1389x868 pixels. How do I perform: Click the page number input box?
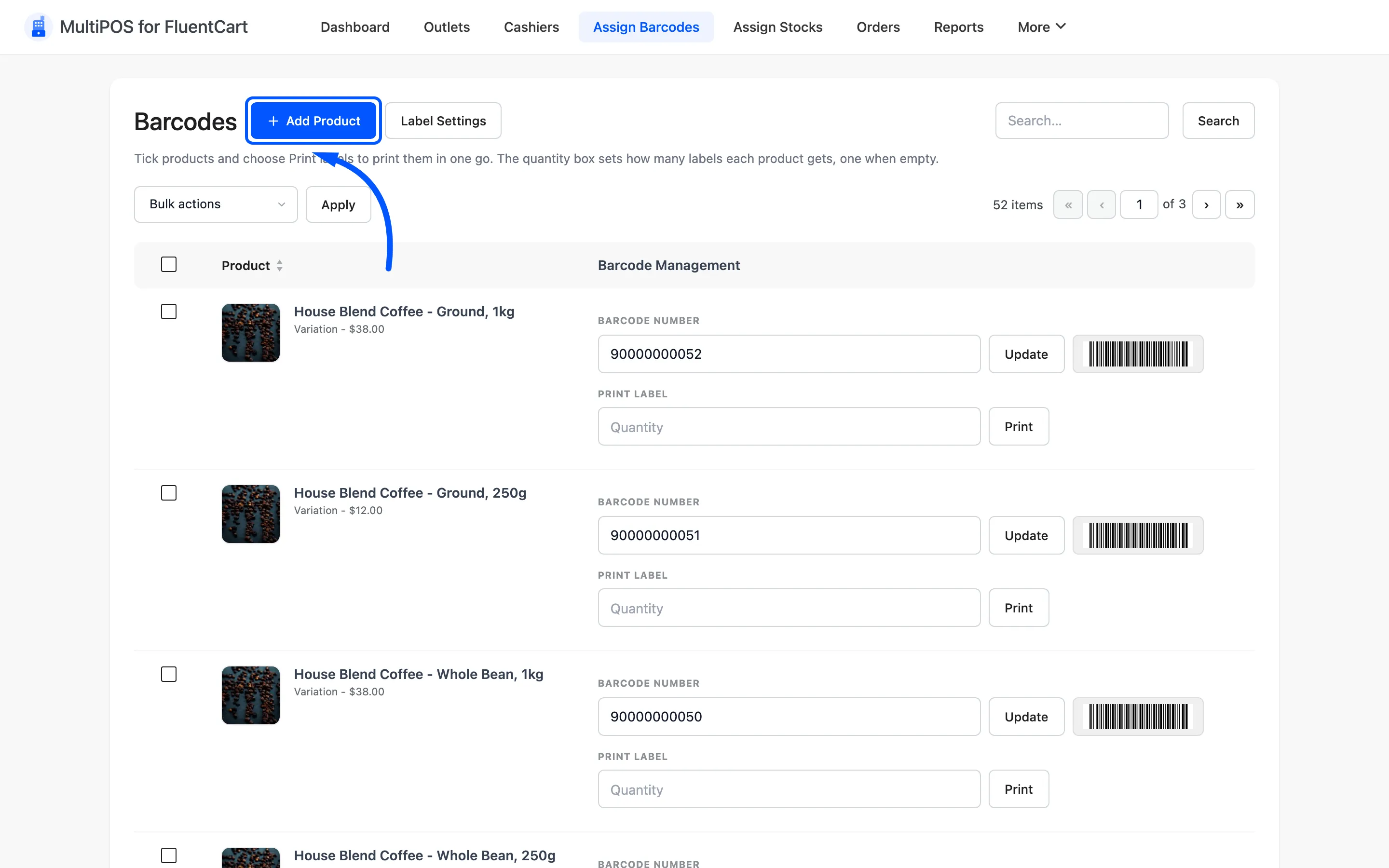[1139, 205]
